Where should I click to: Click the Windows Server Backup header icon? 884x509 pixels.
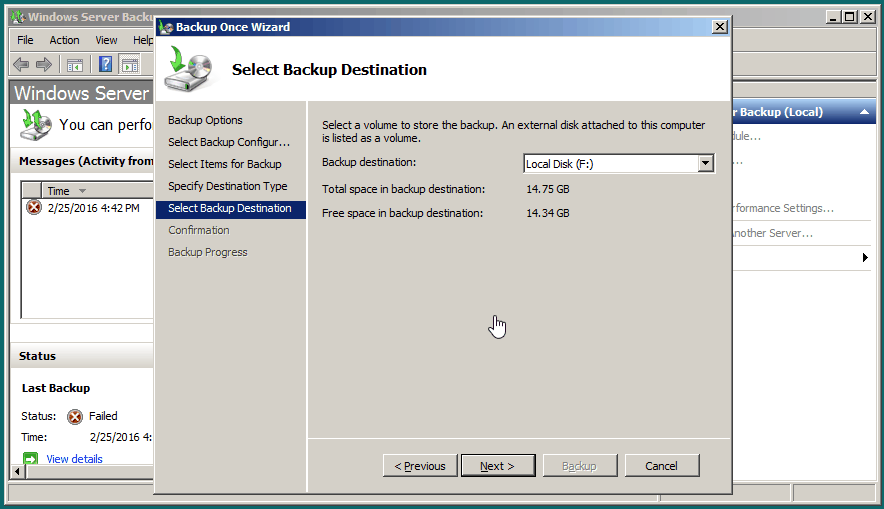[36, 125]
